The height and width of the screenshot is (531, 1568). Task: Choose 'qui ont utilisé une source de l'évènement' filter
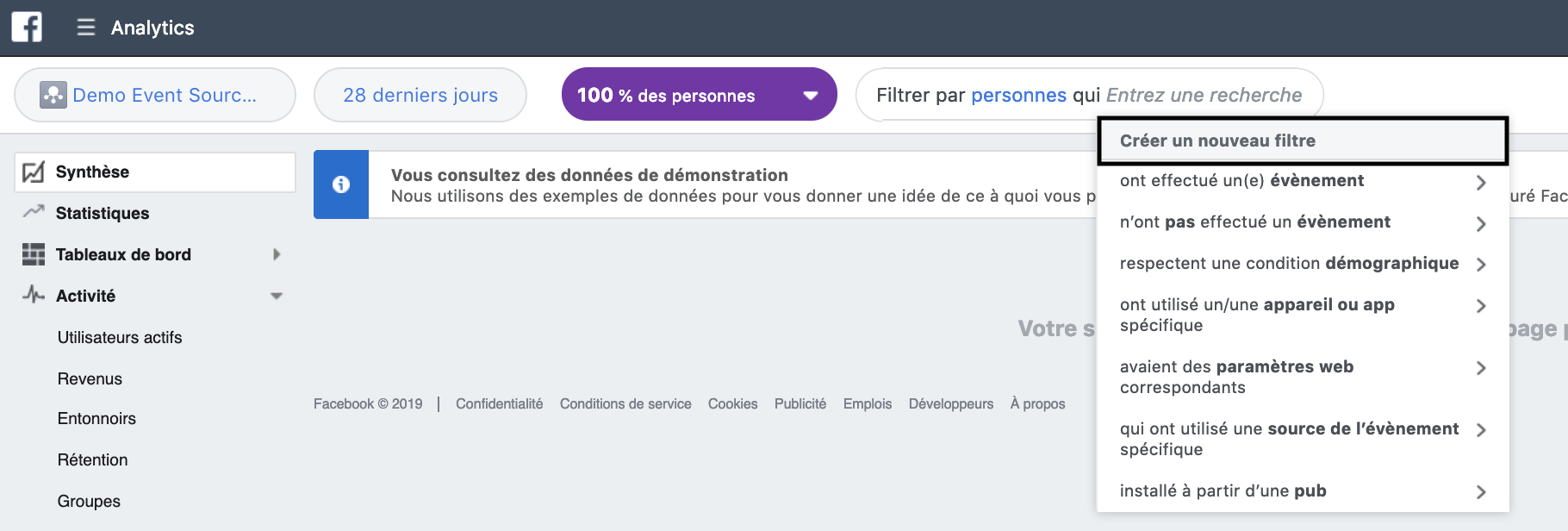1303,439
